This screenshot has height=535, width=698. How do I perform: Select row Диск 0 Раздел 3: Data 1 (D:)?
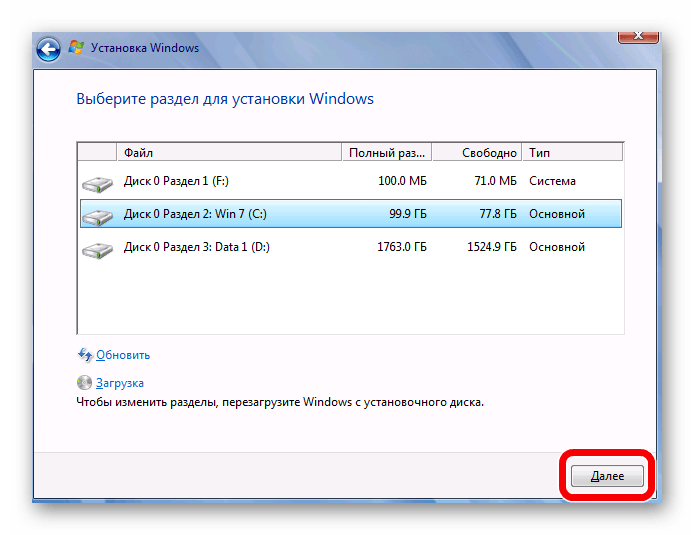click(x=351, y=247)
